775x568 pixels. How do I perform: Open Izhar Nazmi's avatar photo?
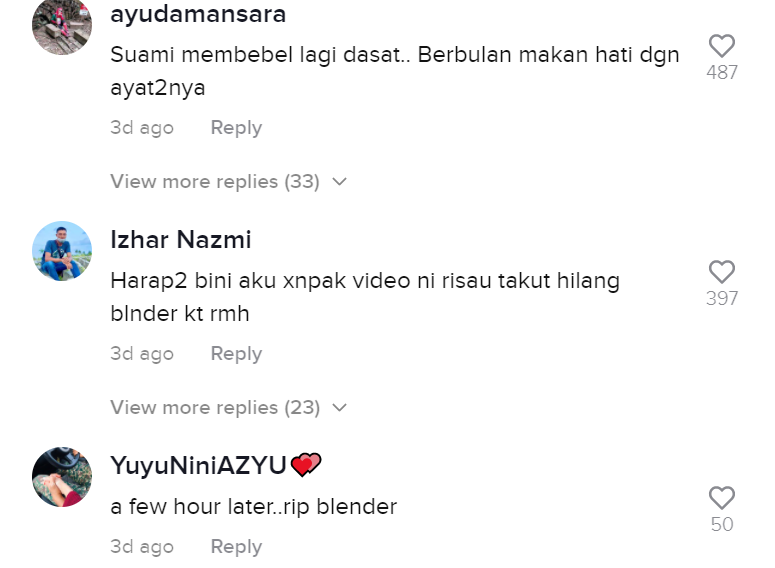tap(62, 251)
